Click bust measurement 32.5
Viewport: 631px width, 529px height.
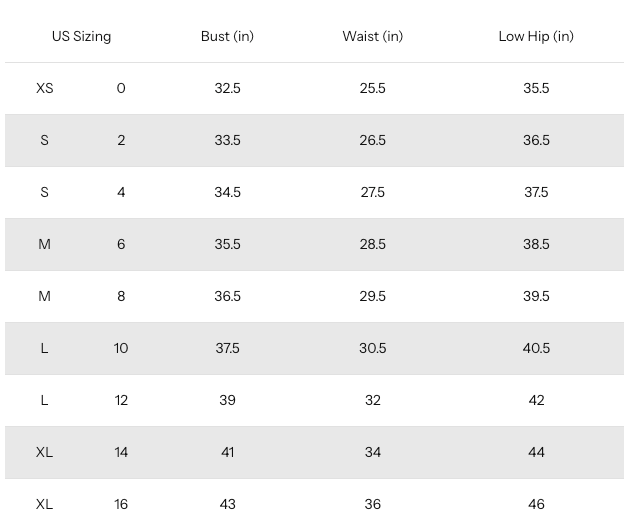click(x=227, y=88)
